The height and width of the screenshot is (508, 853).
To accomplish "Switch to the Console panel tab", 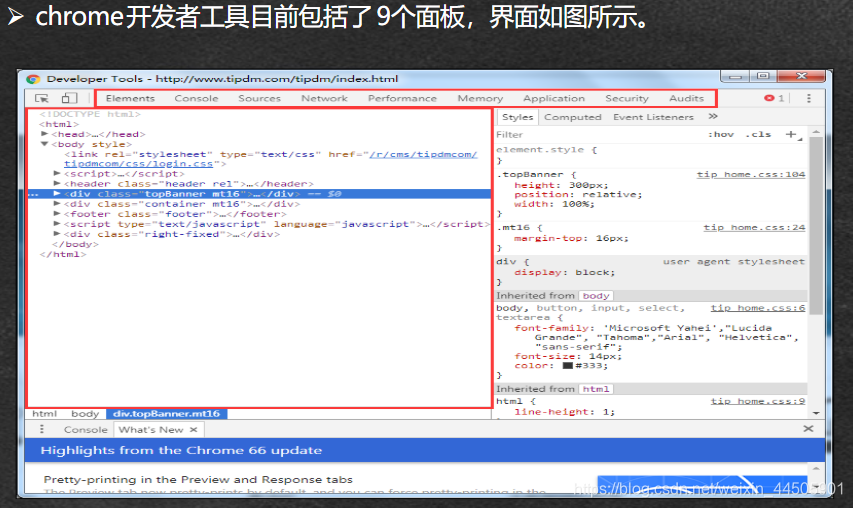I will pos(196,98).
